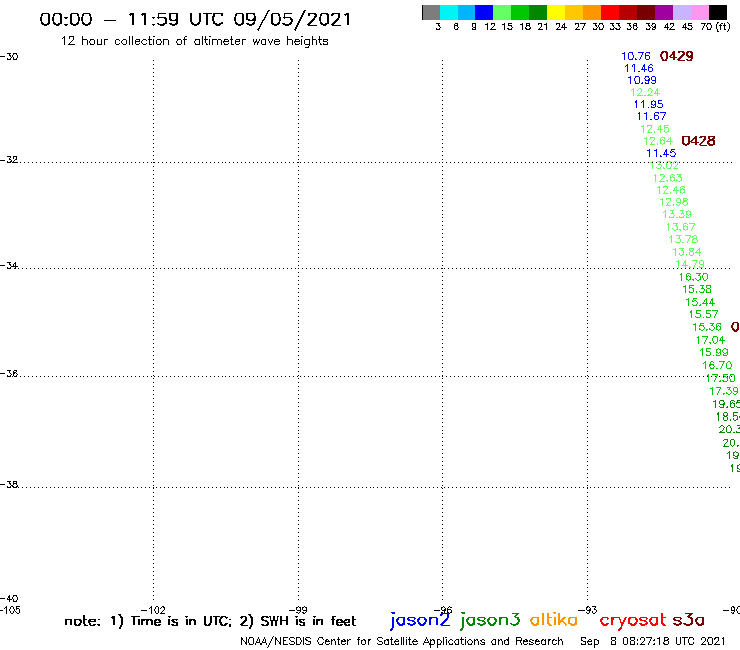Click the value 13.84 on the track
This screenshot has width=740, height=650.
687,252
